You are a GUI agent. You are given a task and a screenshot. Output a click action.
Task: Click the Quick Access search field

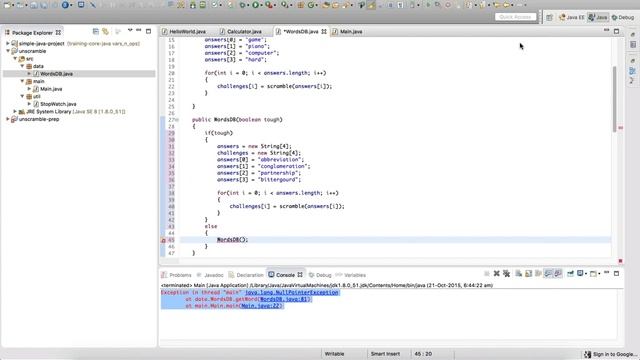point(516,17)
